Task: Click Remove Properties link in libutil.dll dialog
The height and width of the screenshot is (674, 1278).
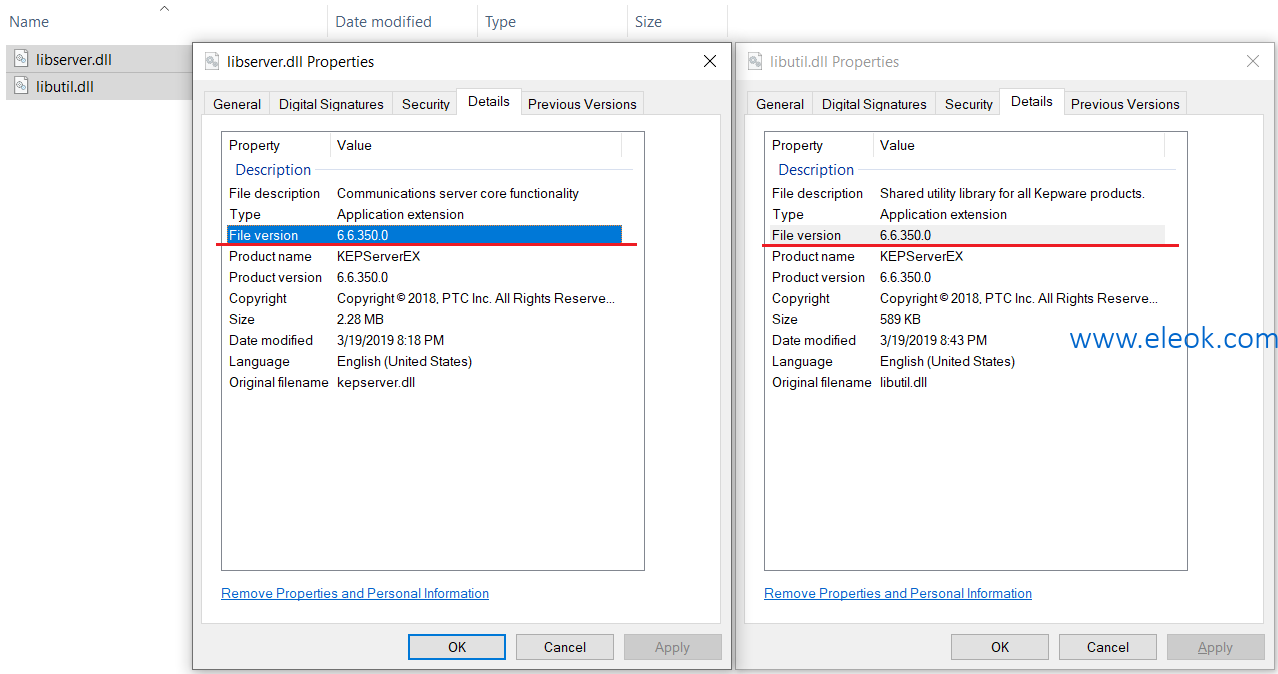Action: [898, 593]
